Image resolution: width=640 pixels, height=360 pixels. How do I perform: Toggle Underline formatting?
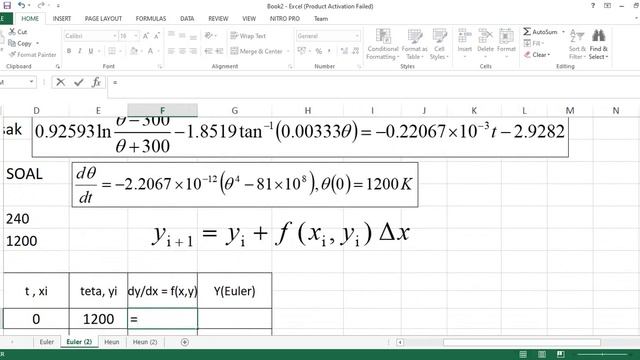pyautogui.click(x=91, y=51)
